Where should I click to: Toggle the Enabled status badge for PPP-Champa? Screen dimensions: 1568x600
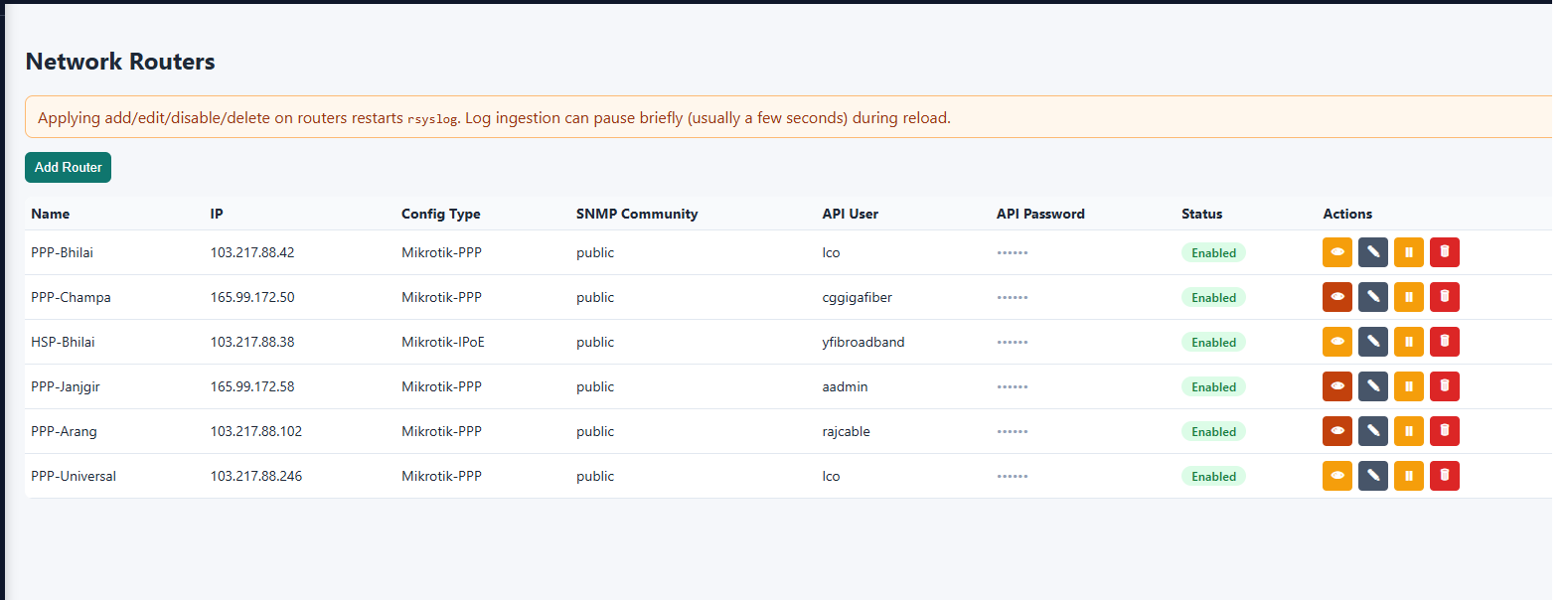coord(1213,297)
